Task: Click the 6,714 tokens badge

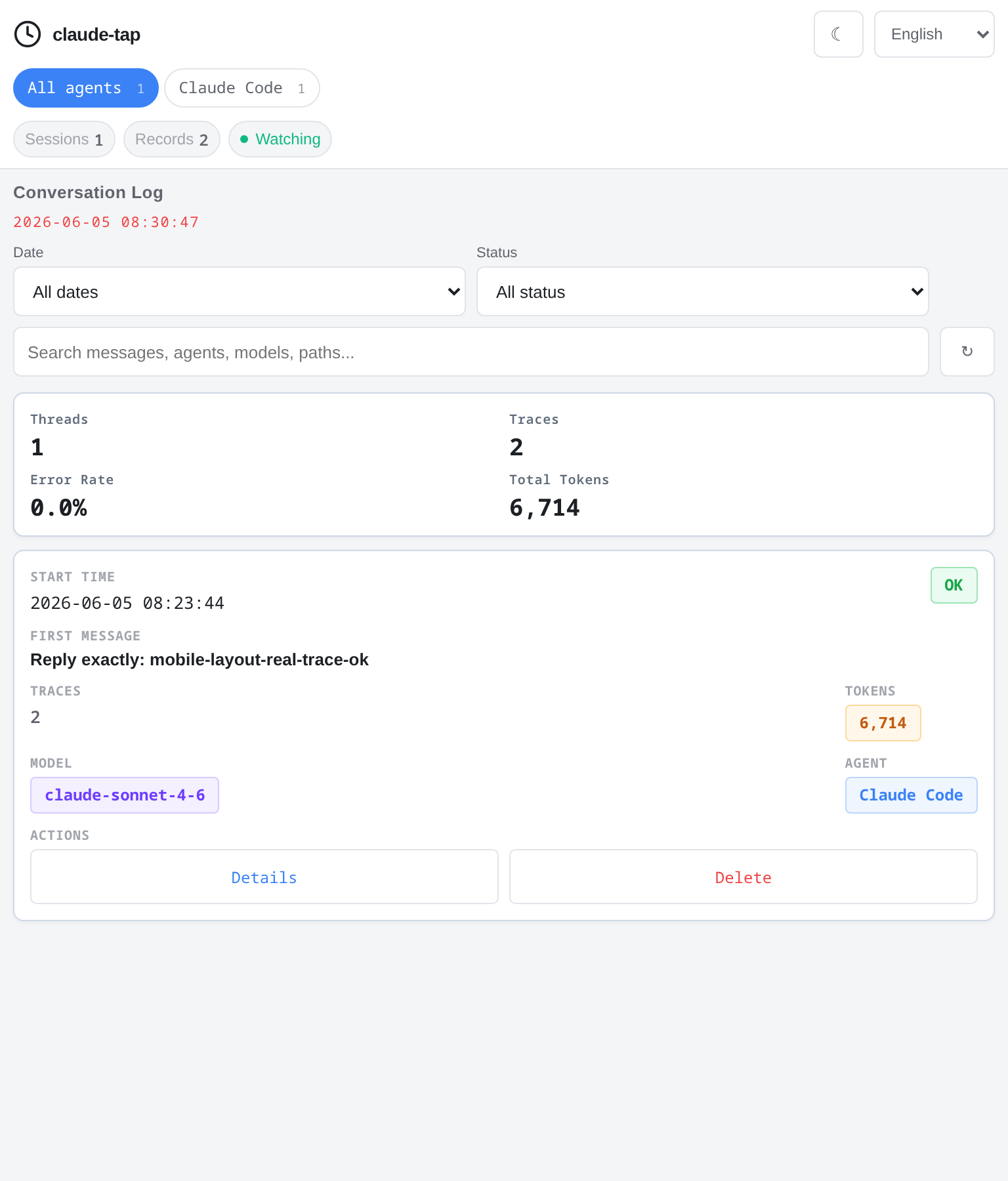Action: click(883, 723)
